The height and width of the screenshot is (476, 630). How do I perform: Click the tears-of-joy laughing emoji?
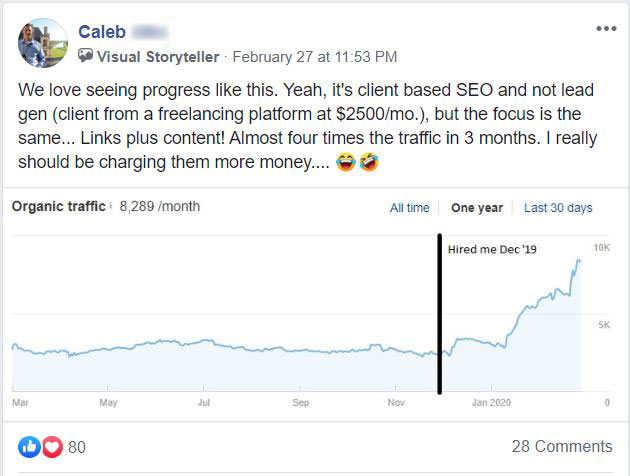[346, 162]
